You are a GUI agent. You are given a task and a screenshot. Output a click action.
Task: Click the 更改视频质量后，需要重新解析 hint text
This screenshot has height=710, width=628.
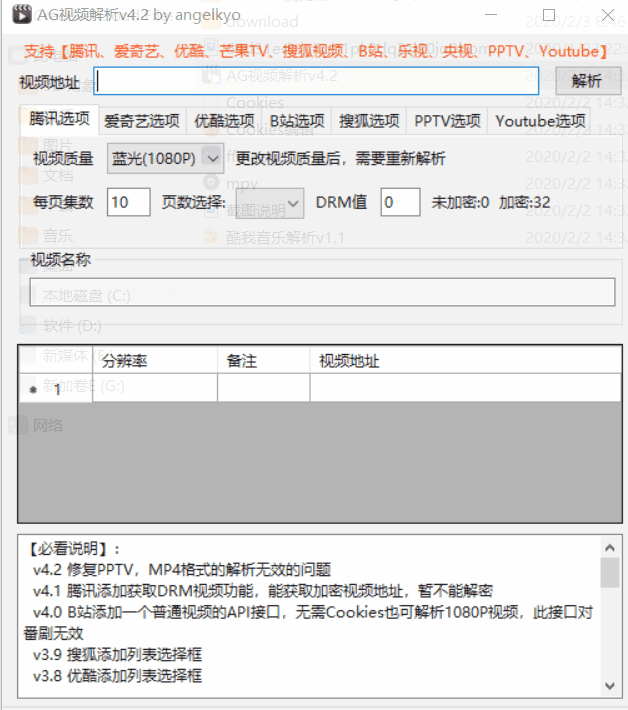point(340,158)
